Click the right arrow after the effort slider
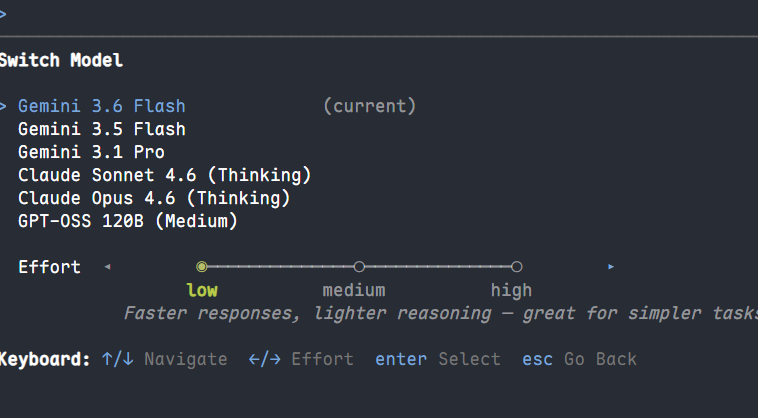 (x=611, y=267)
